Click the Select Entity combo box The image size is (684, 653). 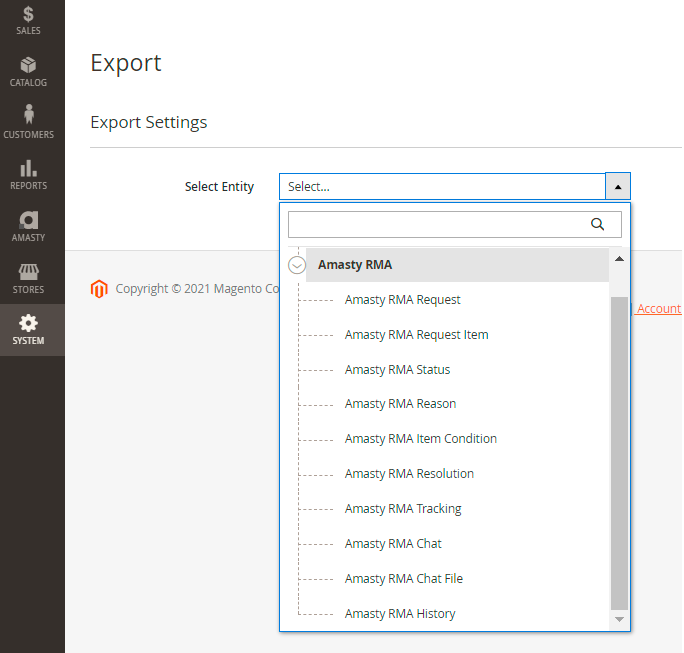click(442, 187)
